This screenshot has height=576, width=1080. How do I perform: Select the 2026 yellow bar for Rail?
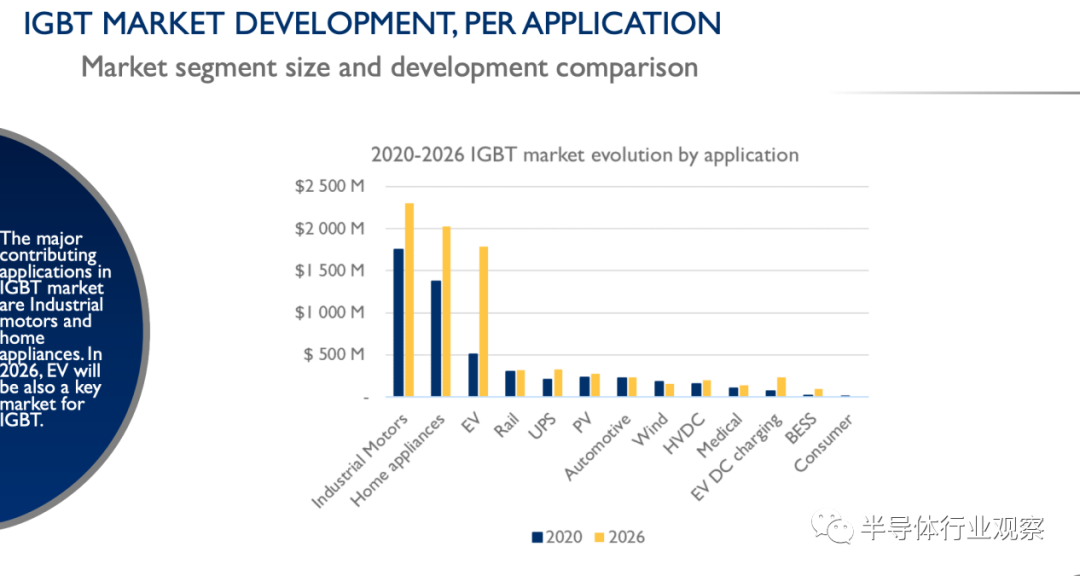tap(521, 384)
